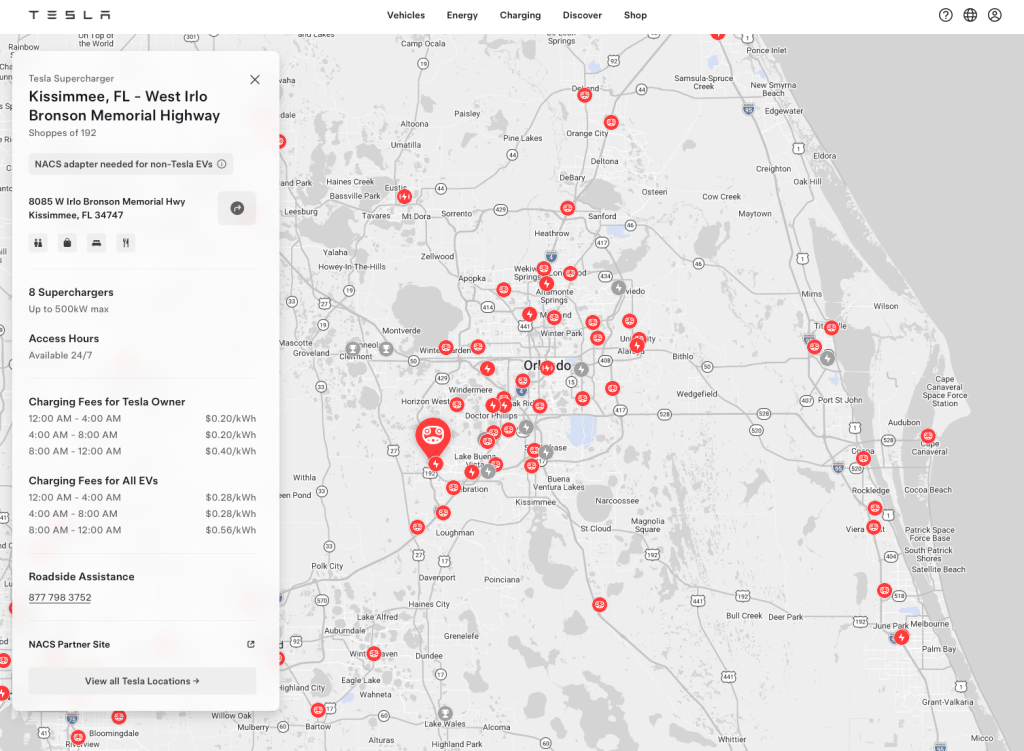This screenshot has width=1024, height=751.
Task: Click the info icon on NACS adapter notice
Action: [222, 164]
